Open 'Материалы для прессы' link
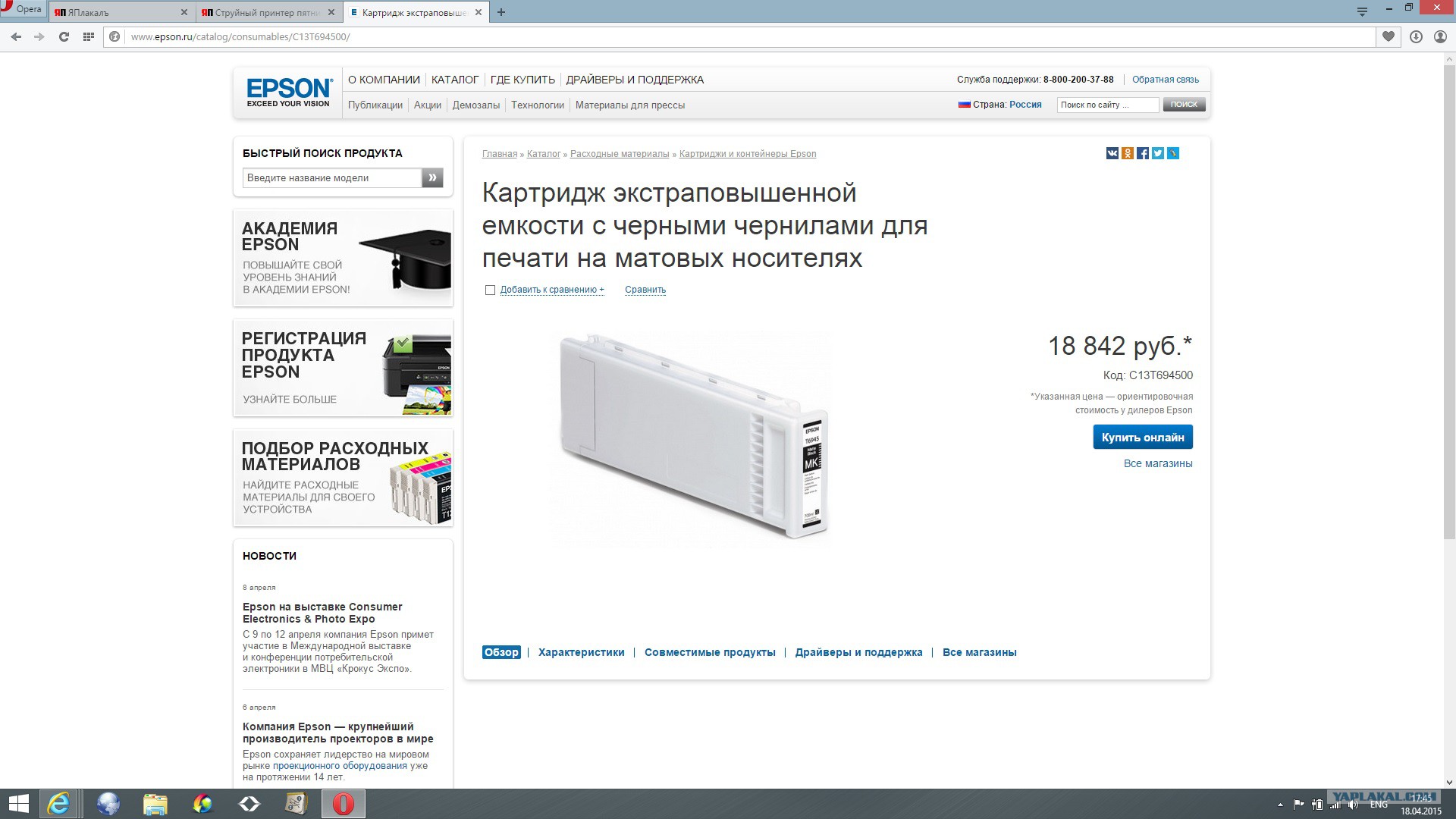The height and width of the screenshot is (819, 1456). pyautogui.click(x=630, y=105)
